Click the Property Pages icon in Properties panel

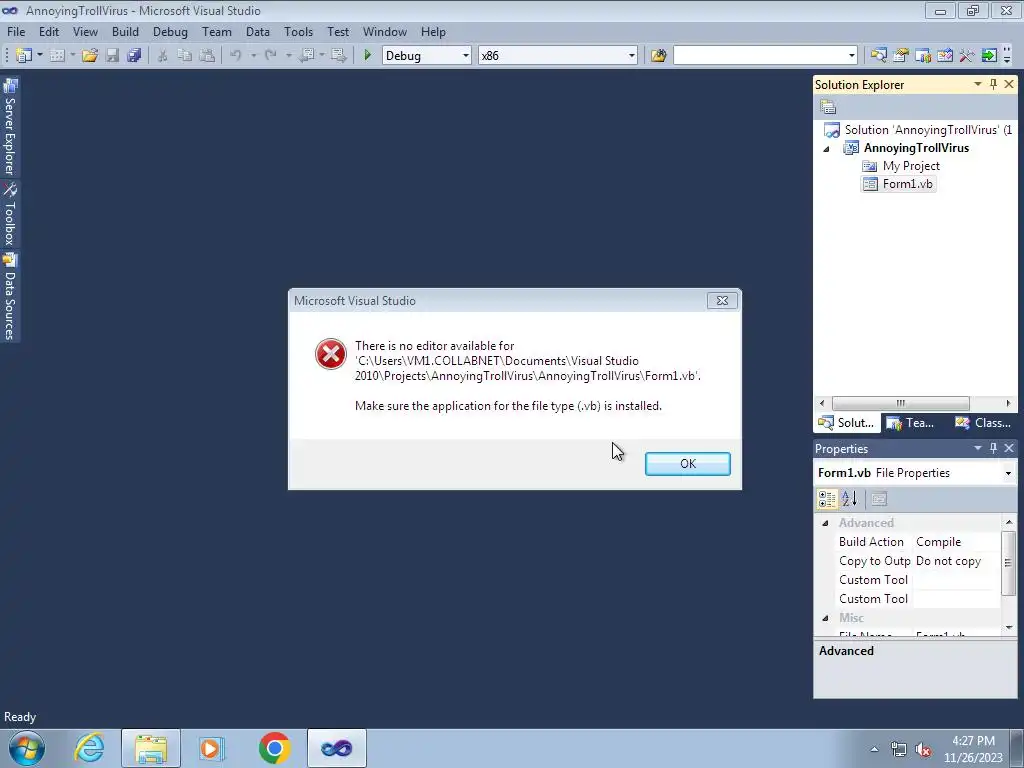click(x=879, y=499)
